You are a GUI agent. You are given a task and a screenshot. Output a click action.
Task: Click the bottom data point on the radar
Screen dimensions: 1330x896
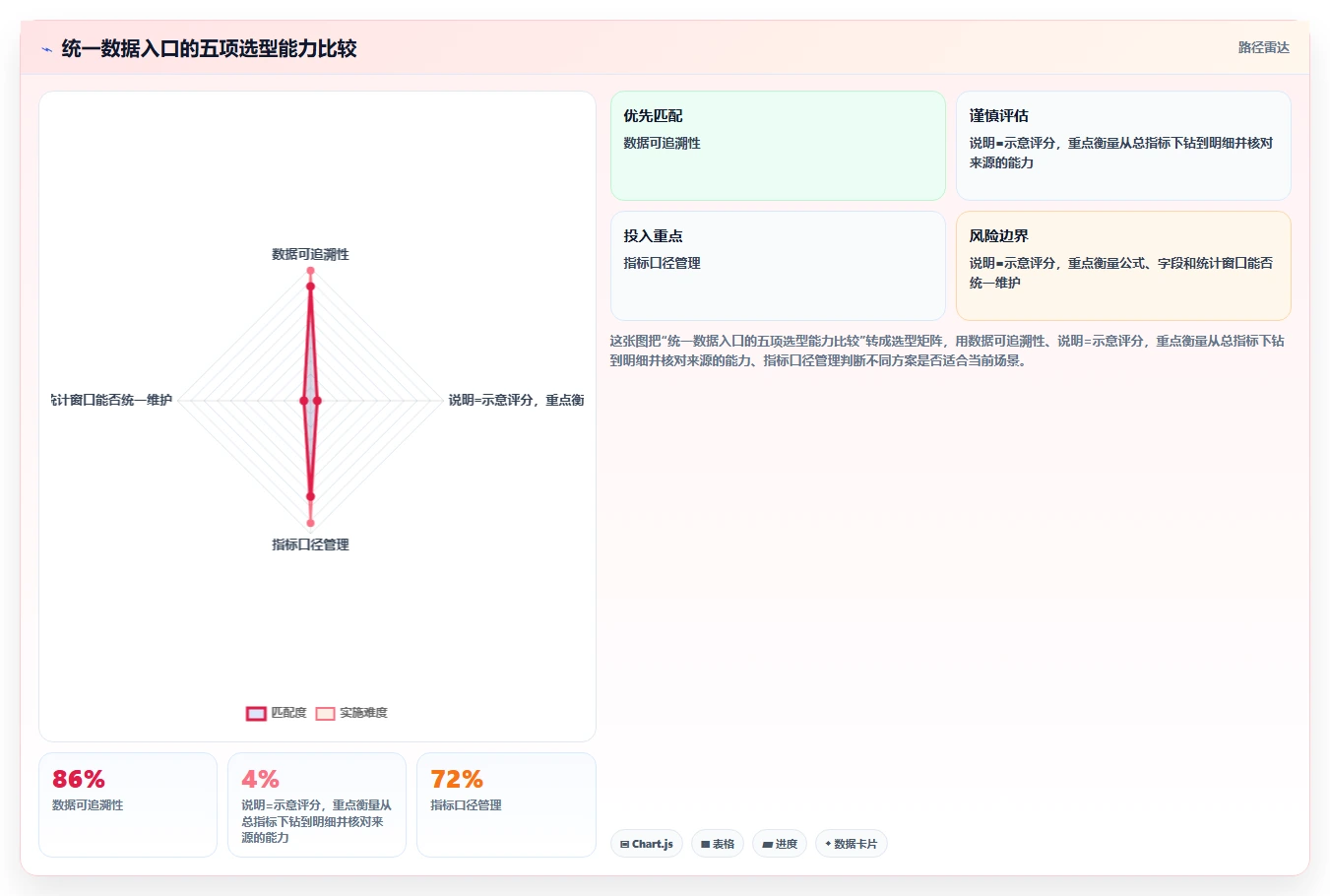310,523
